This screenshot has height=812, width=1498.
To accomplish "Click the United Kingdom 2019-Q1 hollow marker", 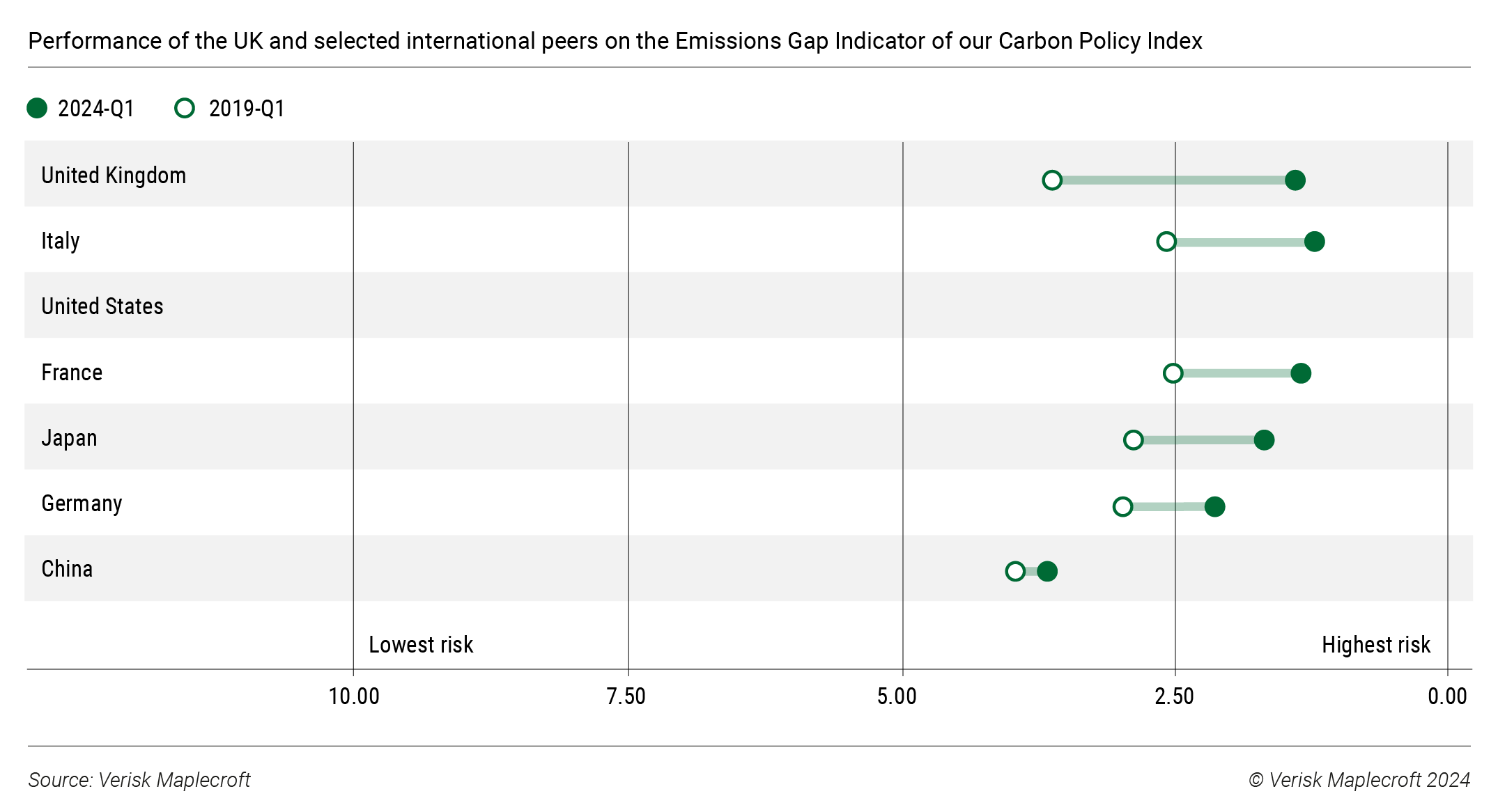I will pyautogui.click(x=1052, y=179).
